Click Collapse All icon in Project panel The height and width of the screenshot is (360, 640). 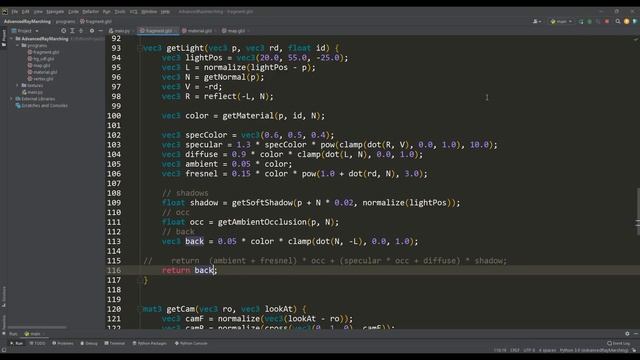pos(81,31)
